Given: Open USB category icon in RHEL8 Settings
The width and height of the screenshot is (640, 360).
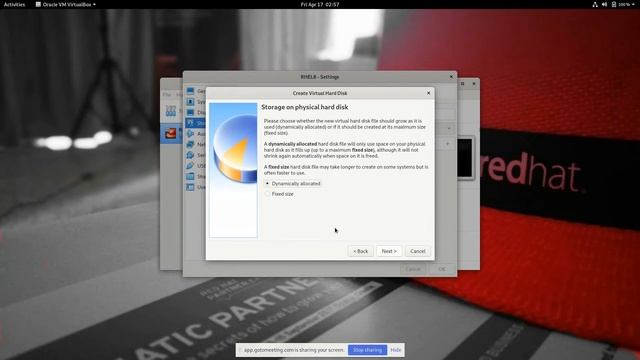Looking at the screenshot, I should [191, 166].
